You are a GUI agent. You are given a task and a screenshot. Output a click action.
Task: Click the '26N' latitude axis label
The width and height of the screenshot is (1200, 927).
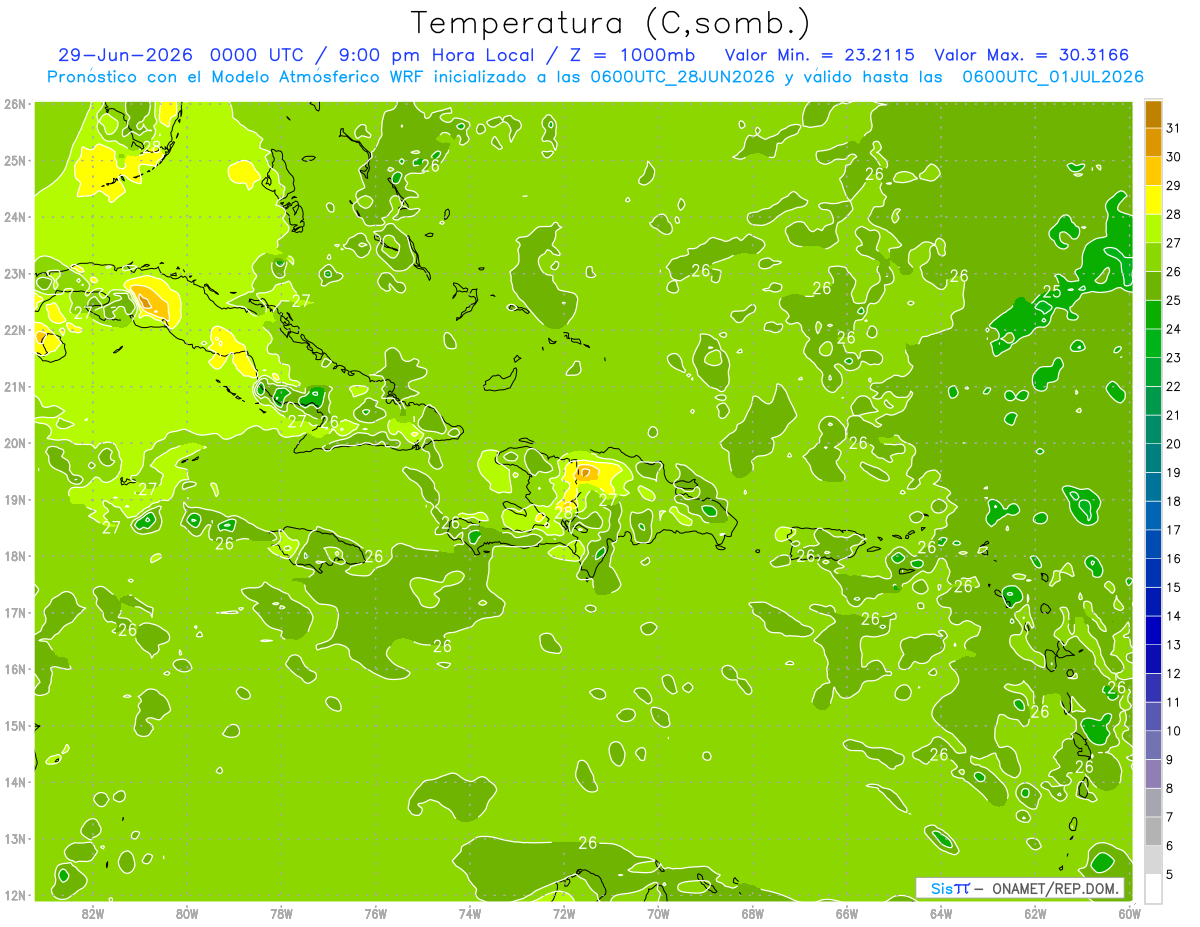click(15, 104)
